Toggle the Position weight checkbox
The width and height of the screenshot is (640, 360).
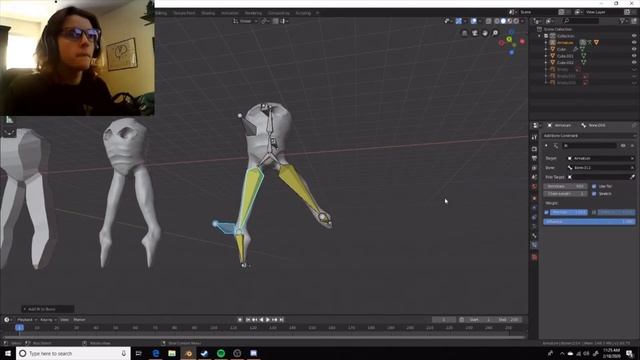(546, 212)
